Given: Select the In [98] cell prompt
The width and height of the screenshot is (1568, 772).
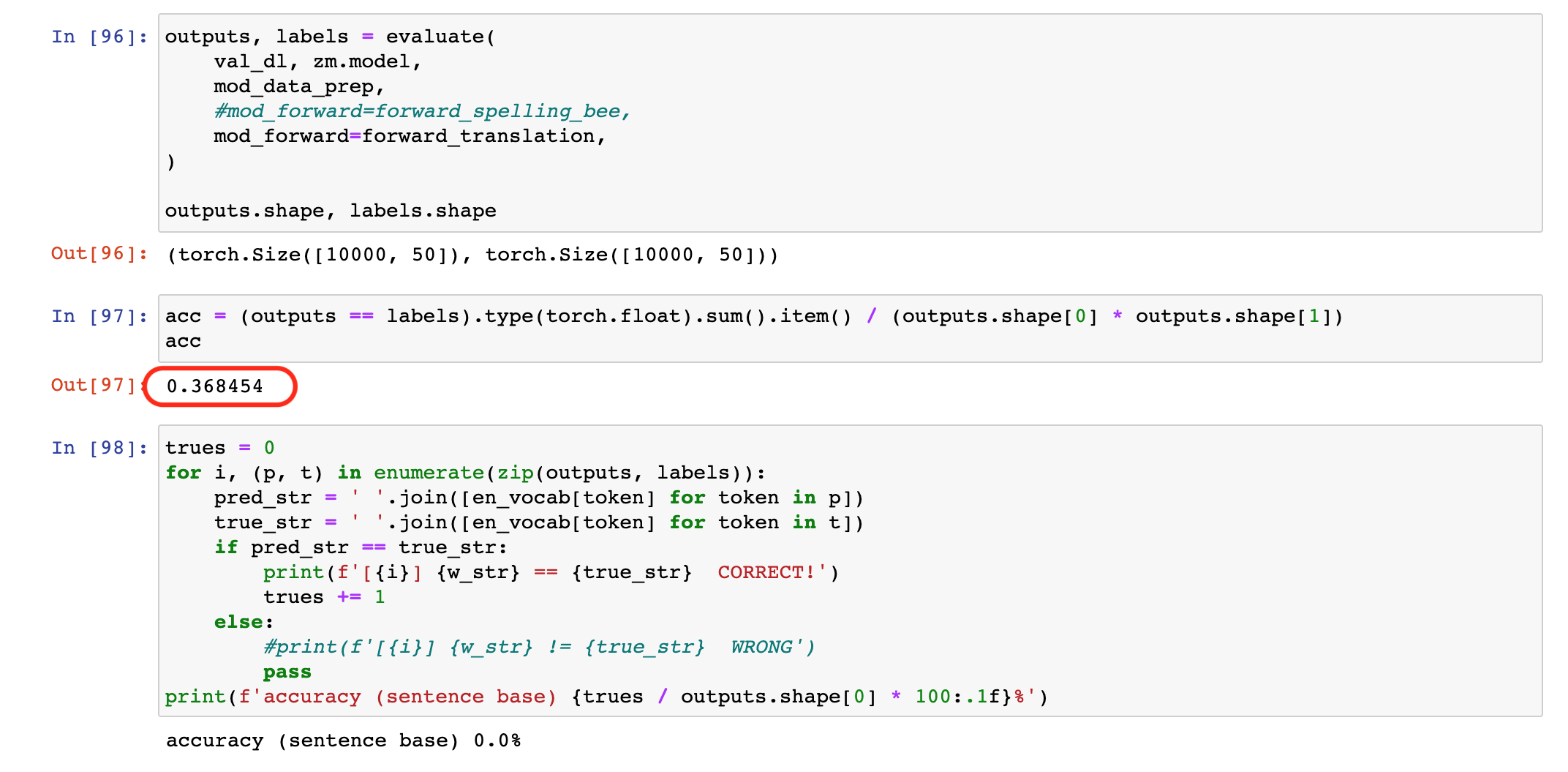Looking at the screenshot, I should [x=99, y=448].
